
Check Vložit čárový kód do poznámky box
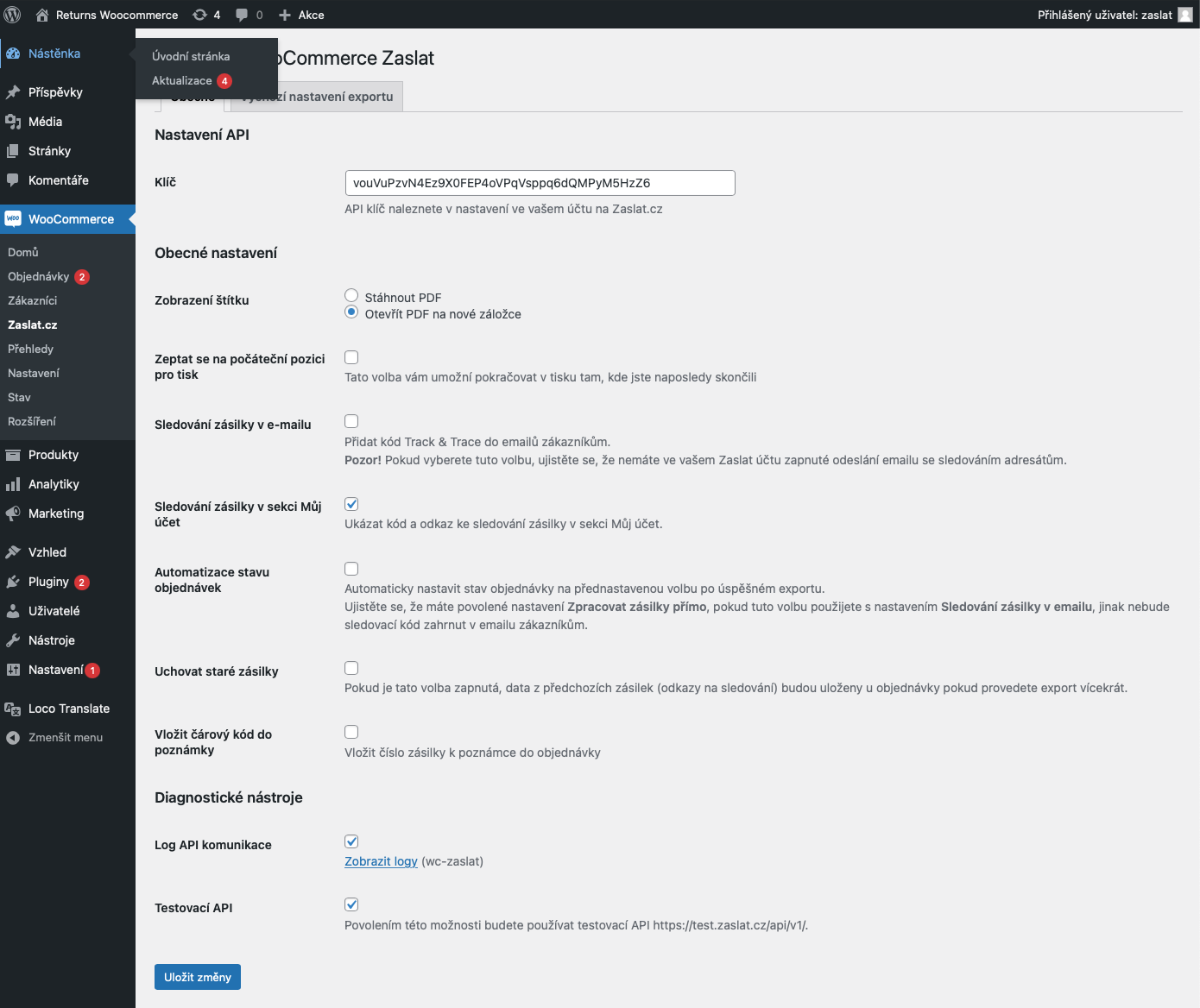pos(351,732)
